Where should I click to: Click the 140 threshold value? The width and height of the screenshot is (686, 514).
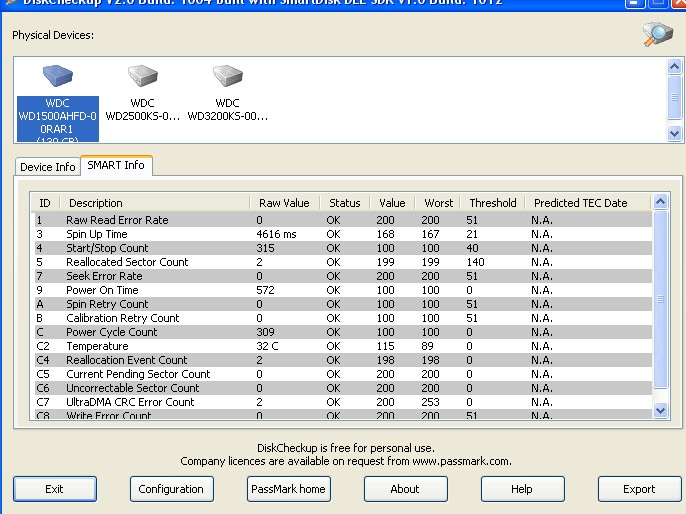pos(475,262)
